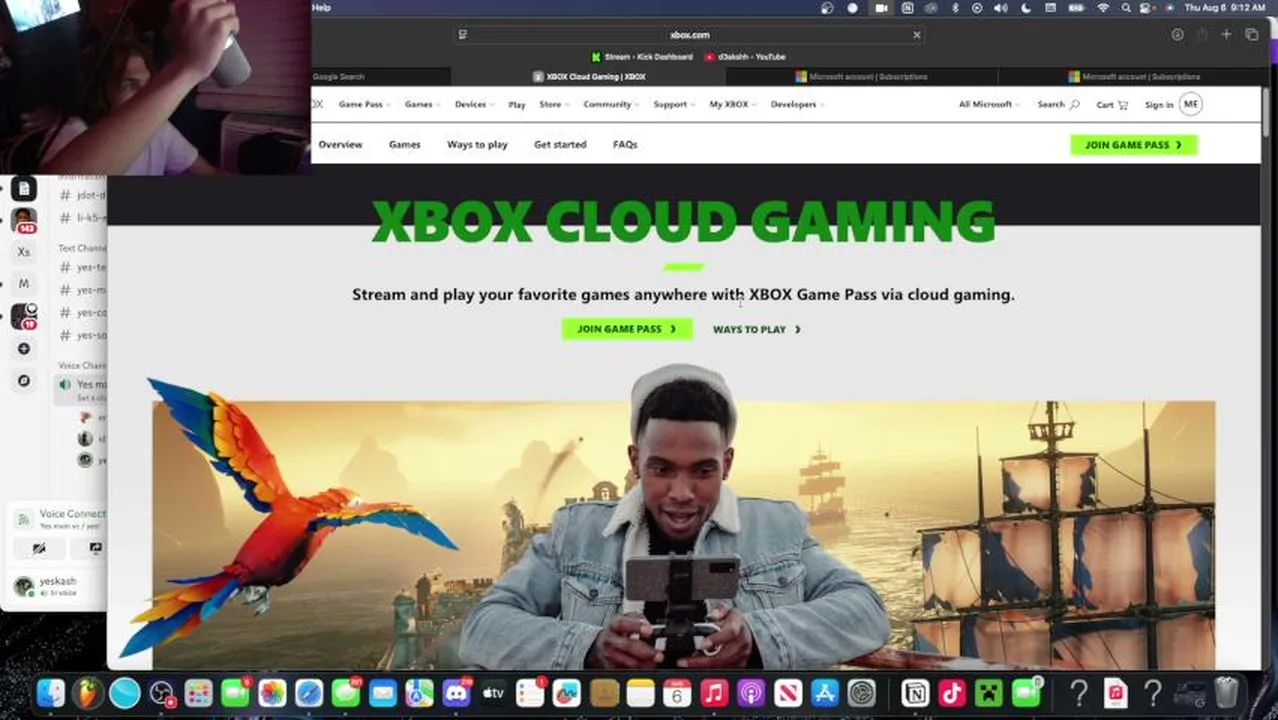Expand the Devices navigation dropdown

pyautogui.click(x=474, y=104)
